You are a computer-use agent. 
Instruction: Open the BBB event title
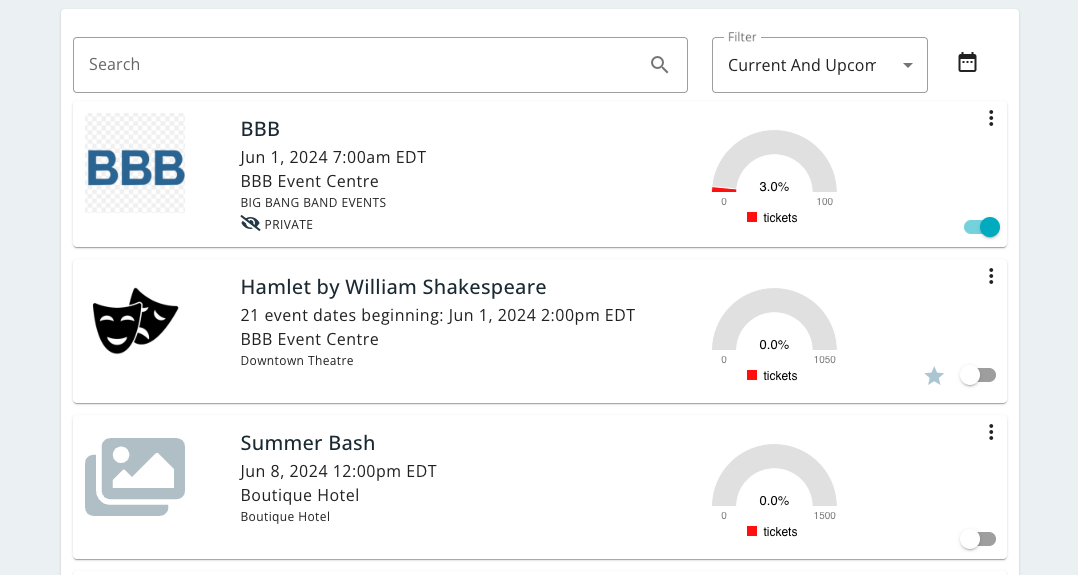coord(260,129)
